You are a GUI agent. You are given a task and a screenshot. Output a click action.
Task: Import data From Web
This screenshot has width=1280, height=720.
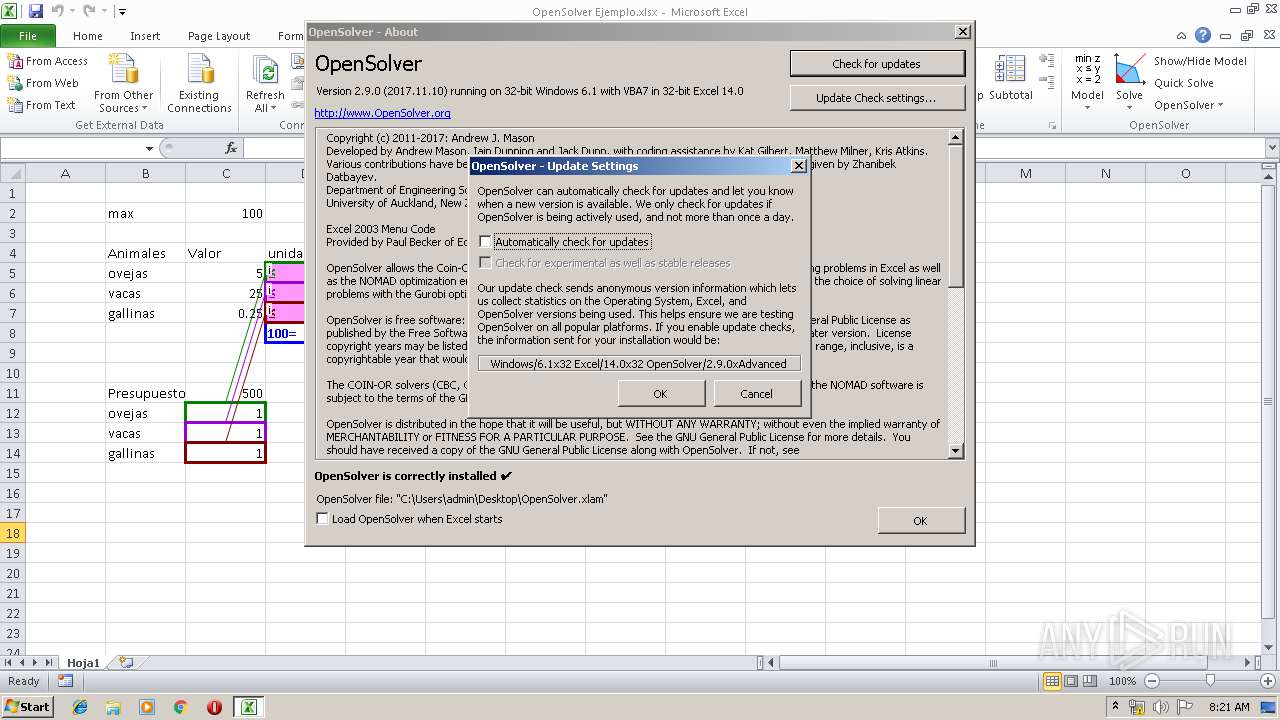coord(43,83)
